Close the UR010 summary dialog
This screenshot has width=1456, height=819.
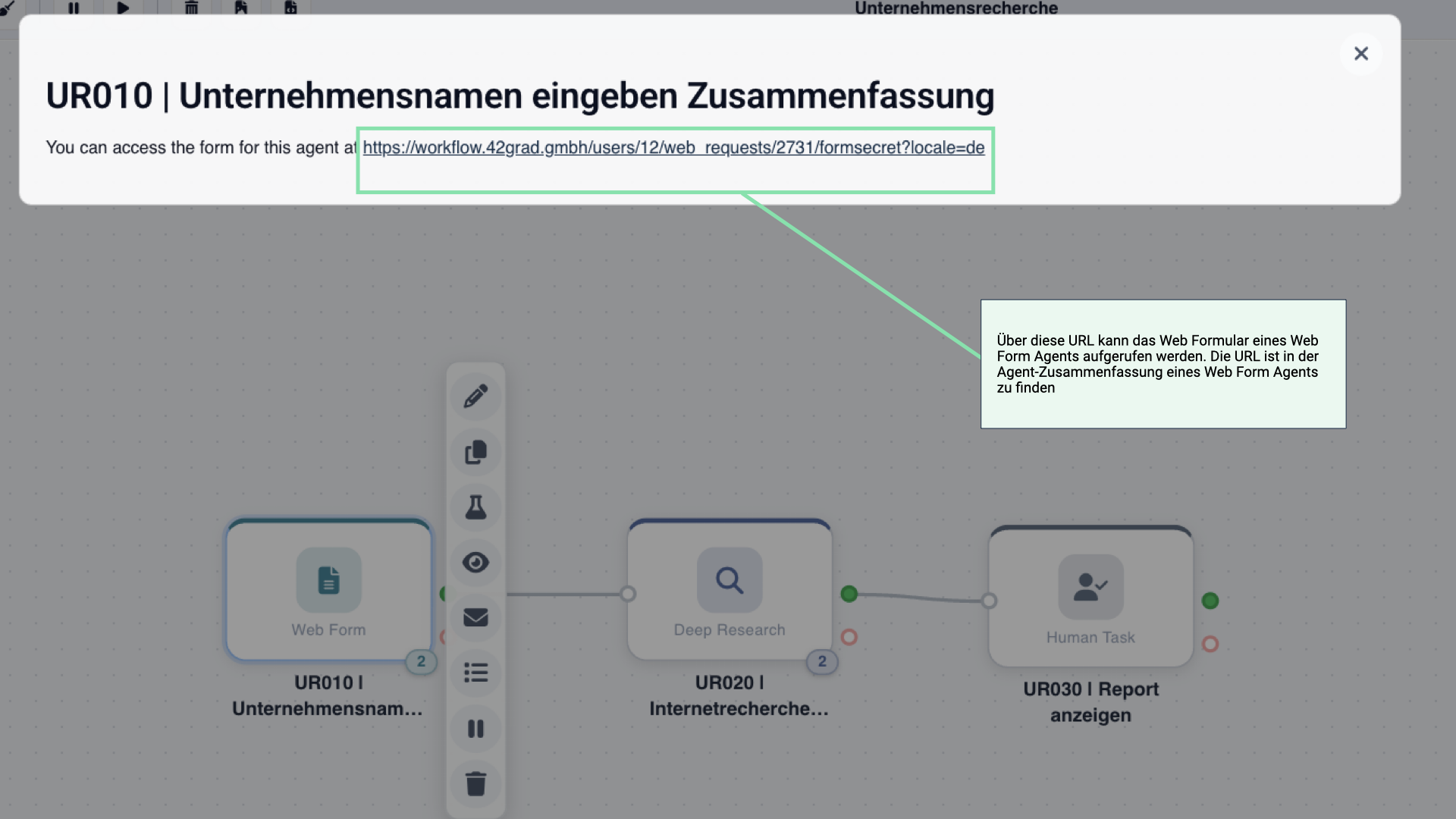(x=1360, y=53)
